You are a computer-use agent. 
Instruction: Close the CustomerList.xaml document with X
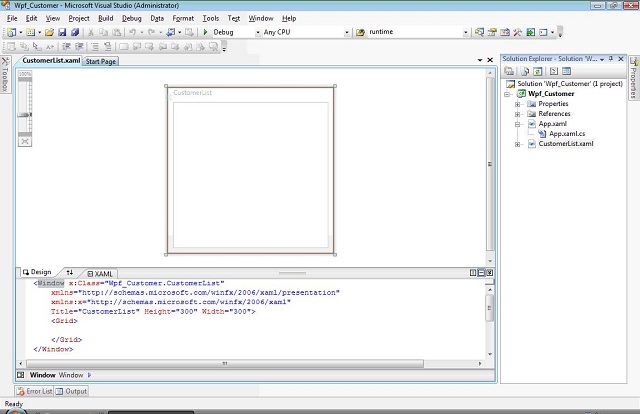[x=490, y=60]
